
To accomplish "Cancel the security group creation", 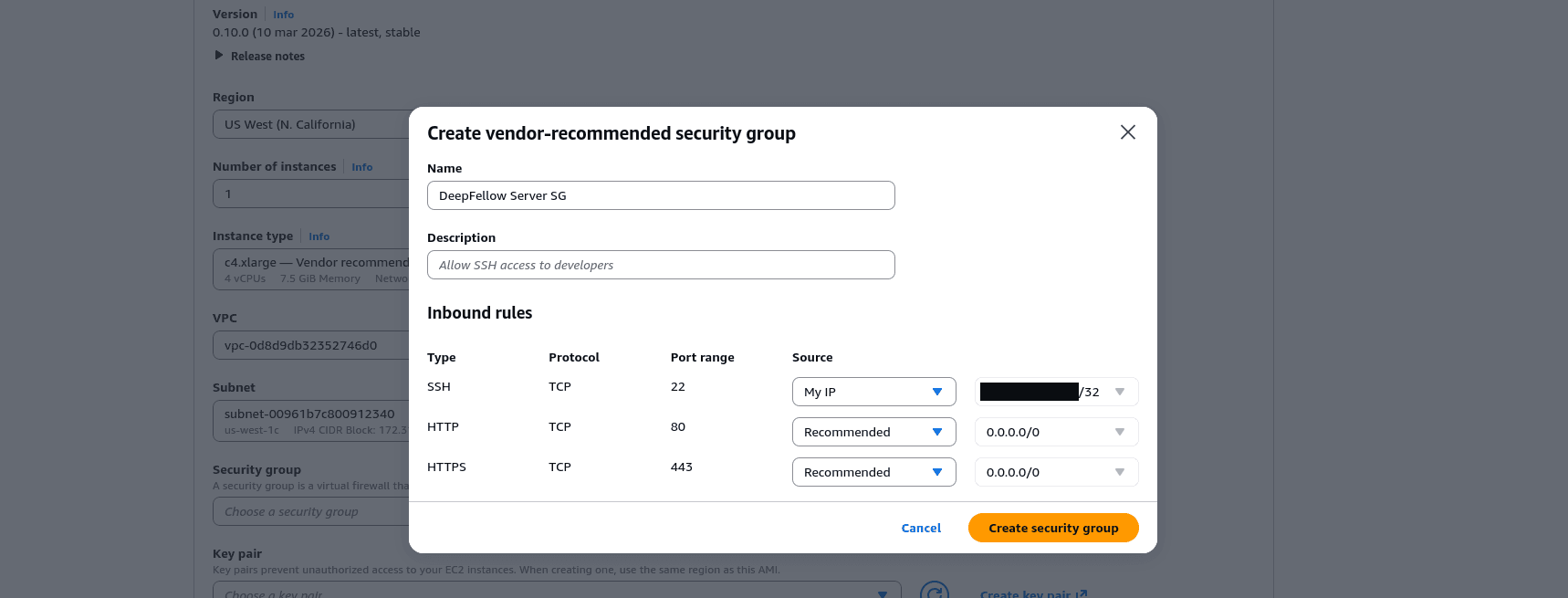I will (921, 528).
